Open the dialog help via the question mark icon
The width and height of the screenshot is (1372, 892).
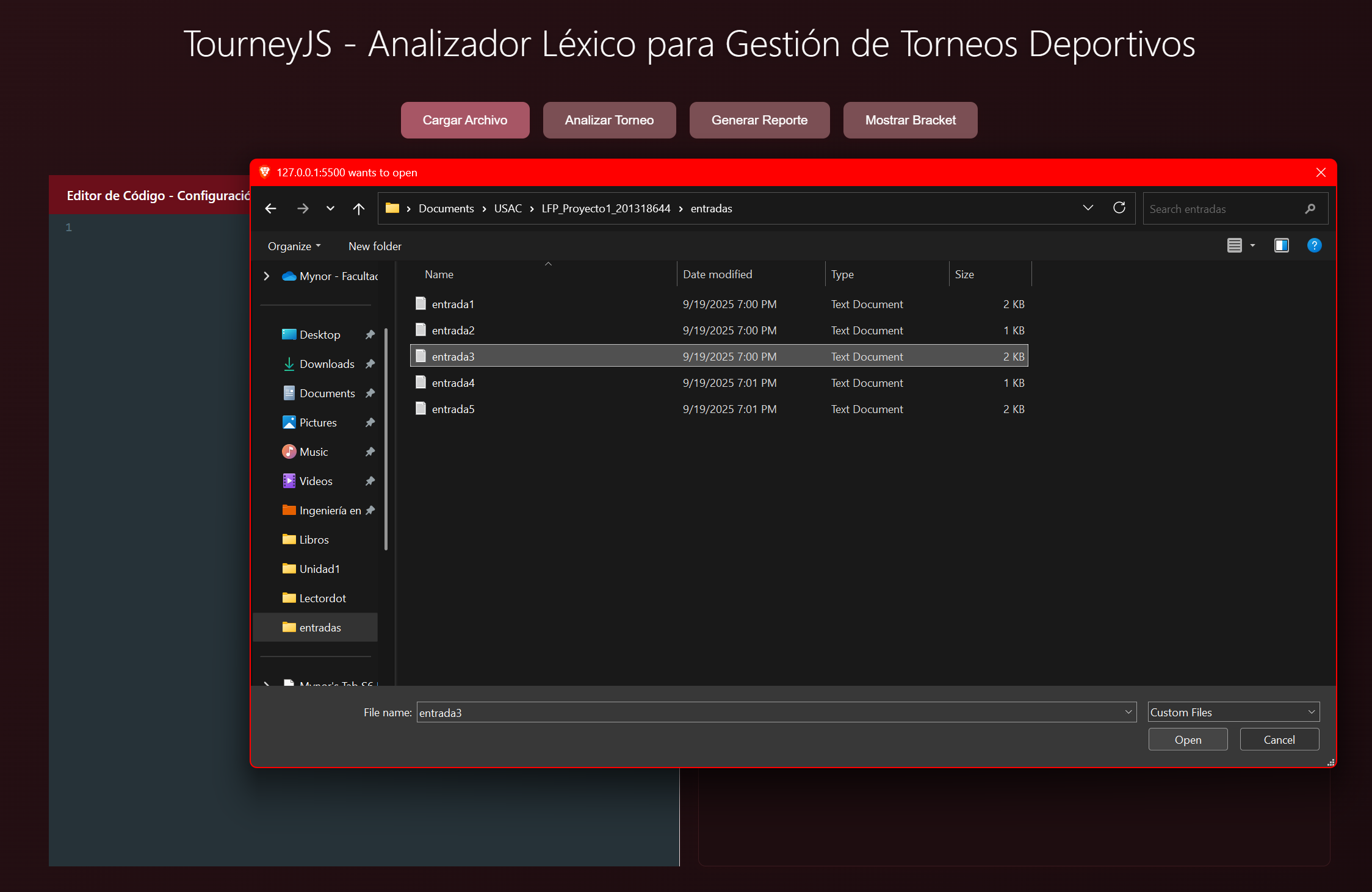point(1315,245)
